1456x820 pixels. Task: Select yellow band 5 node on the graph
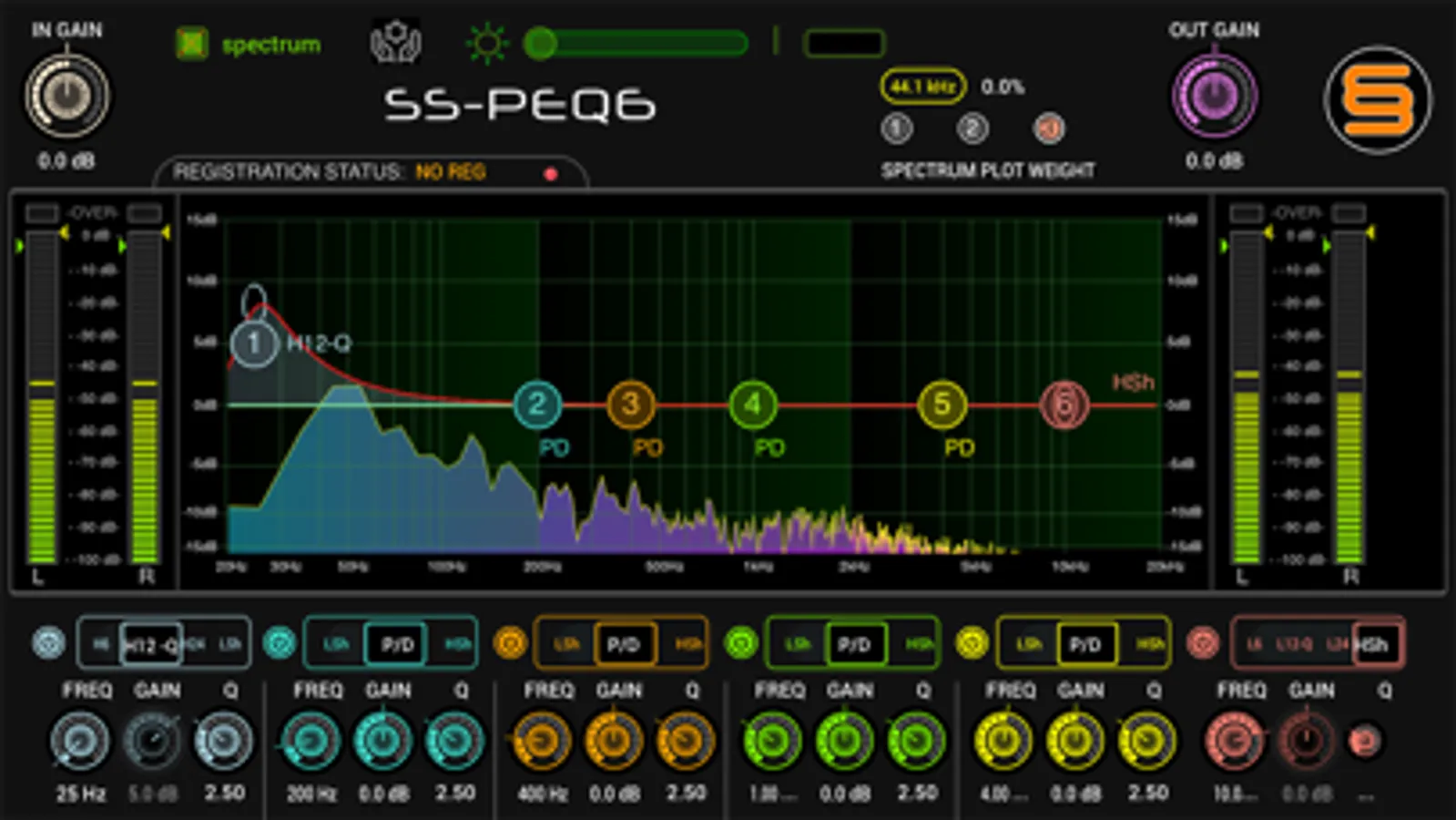tap(942, 404)
